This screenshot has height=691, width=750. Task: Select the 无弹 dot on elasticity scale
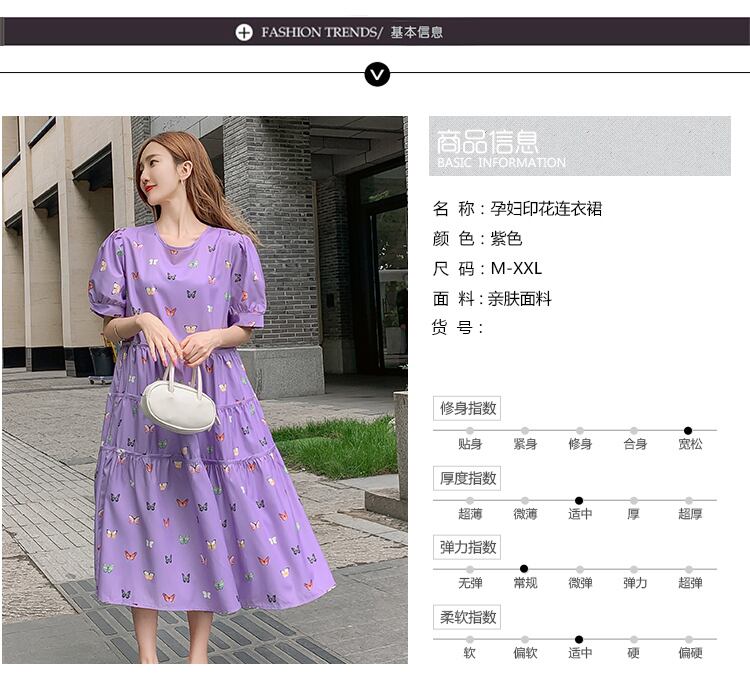coord(470,570)
